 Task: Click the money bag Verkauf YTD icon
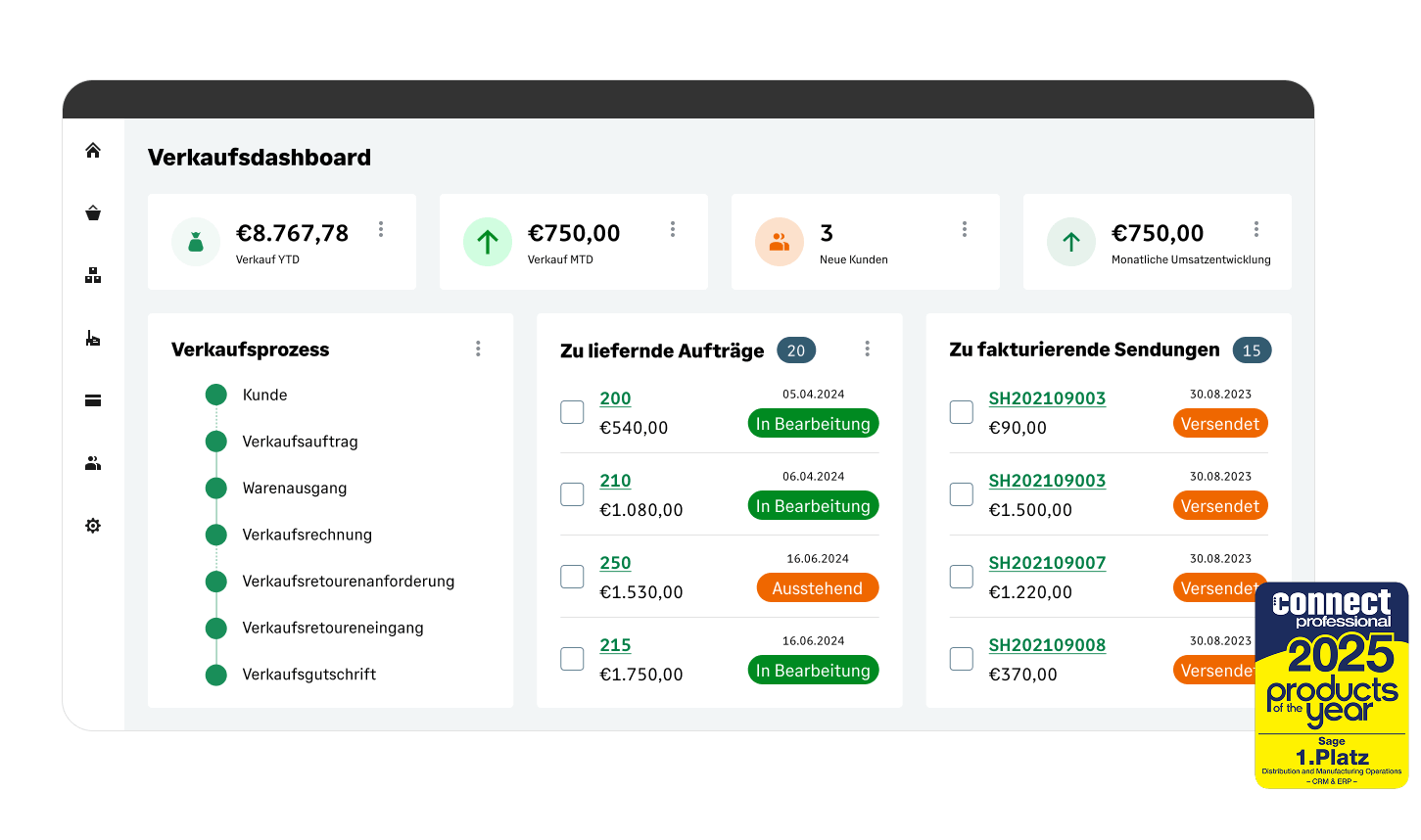click(196, 242)
